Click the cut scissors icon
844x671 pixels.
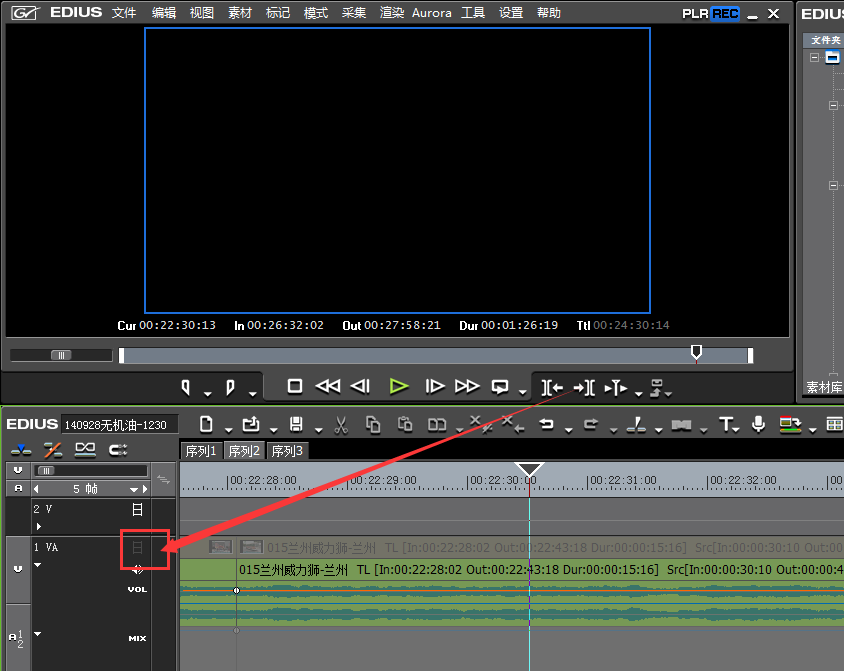coord(341,425)
